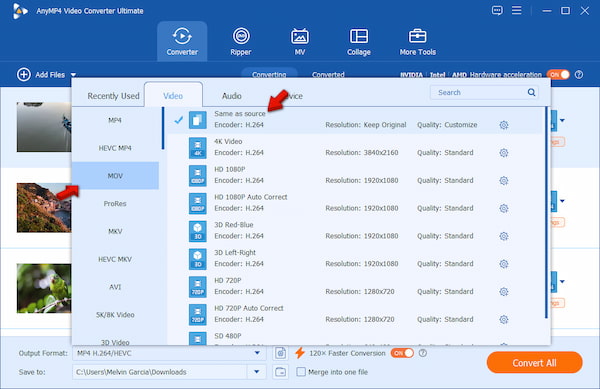Select HEVC MP4 format
This screenshot has height=389, width=600.
(115, 148)
